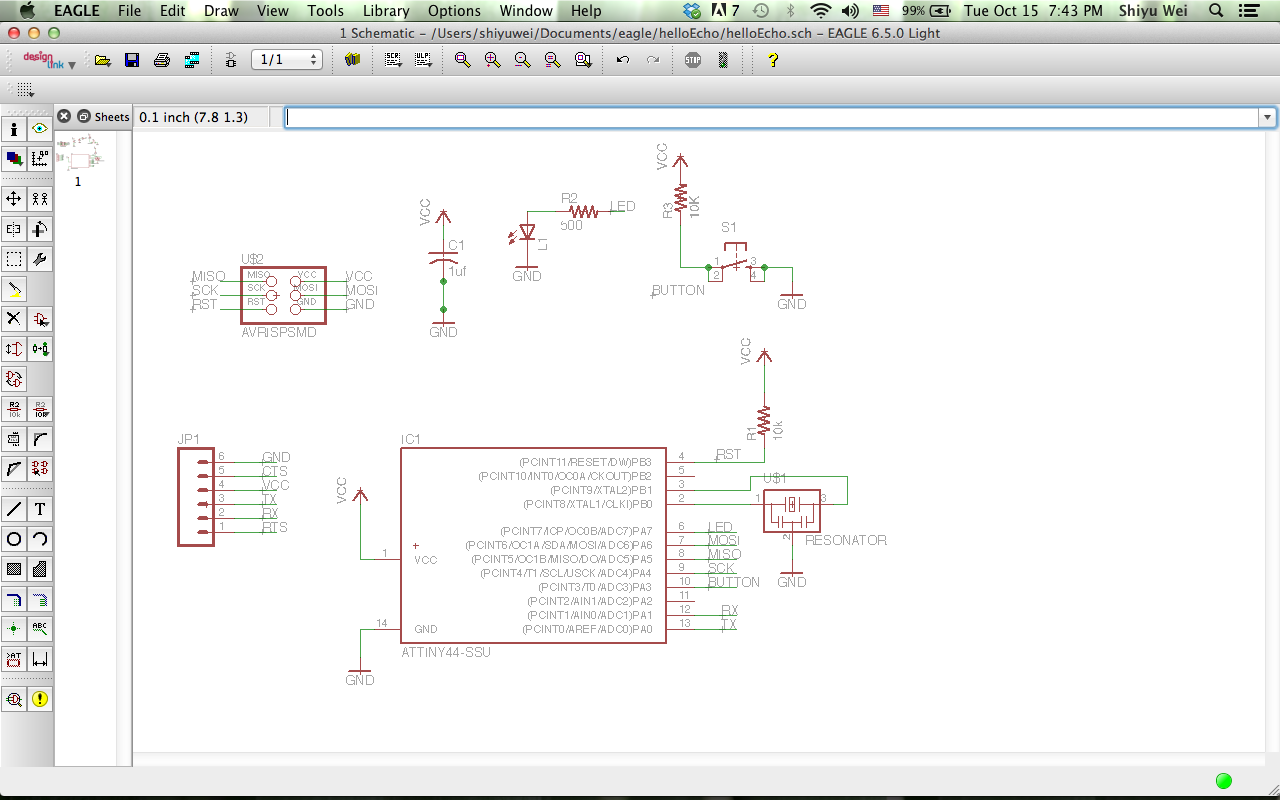Select the Copy tool
The height and width of the screenshot is (800, 1280).
pos(40,199)
